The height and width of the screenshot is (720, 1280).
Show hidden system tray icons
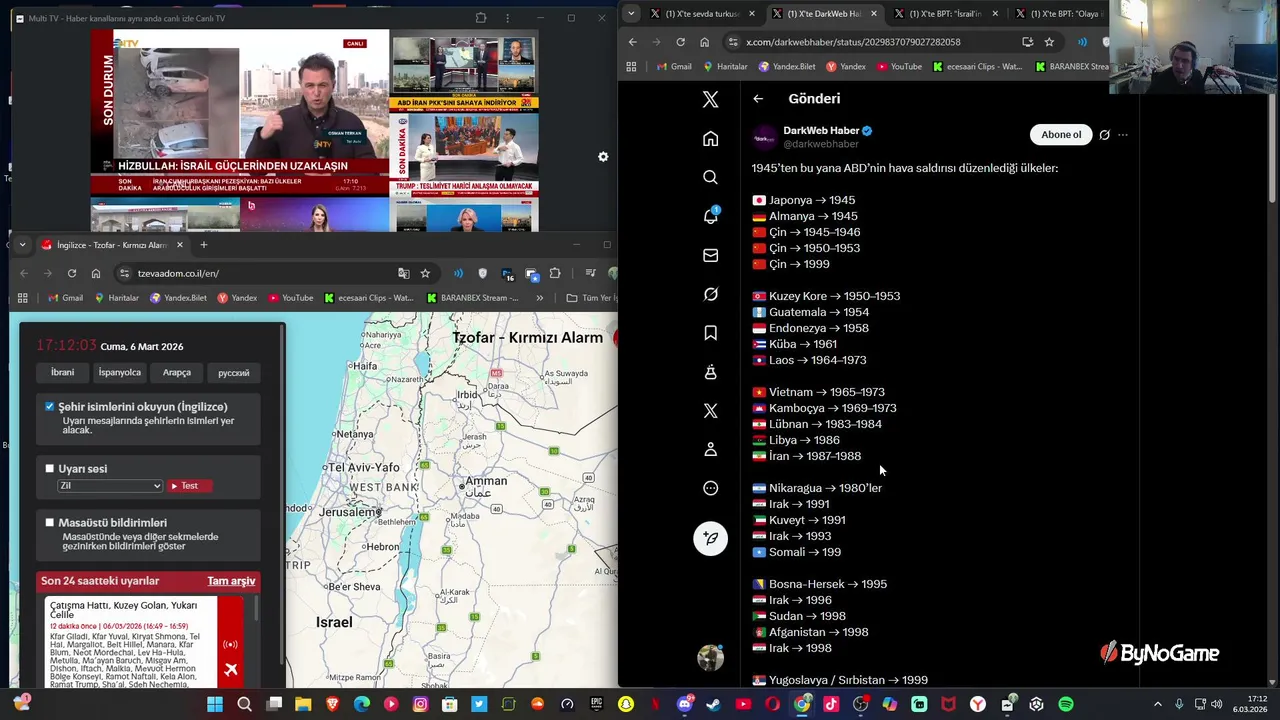1158,705
